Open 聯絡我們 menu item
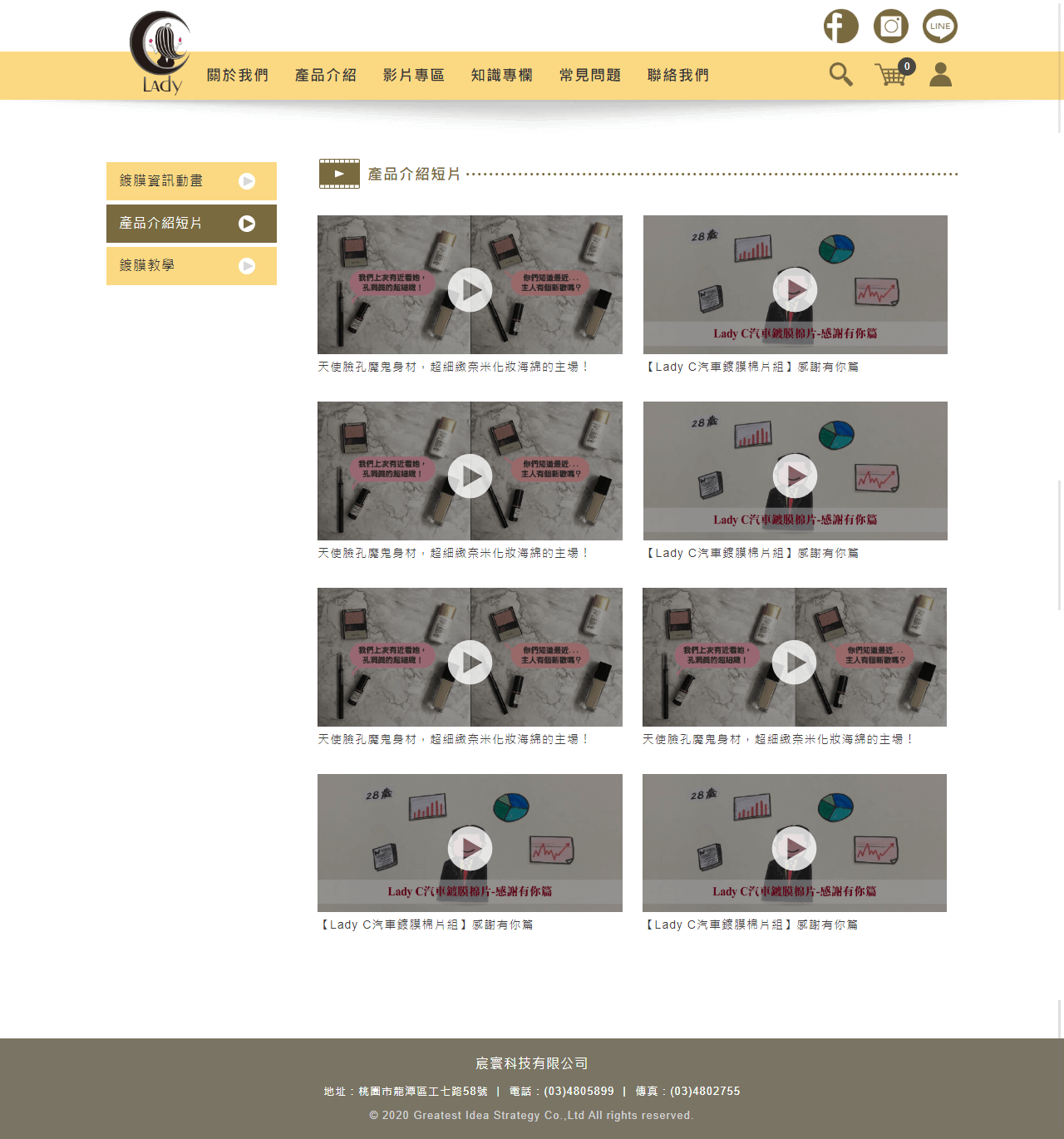The width and height of the screenshot is (1064, 1139). 678,76
